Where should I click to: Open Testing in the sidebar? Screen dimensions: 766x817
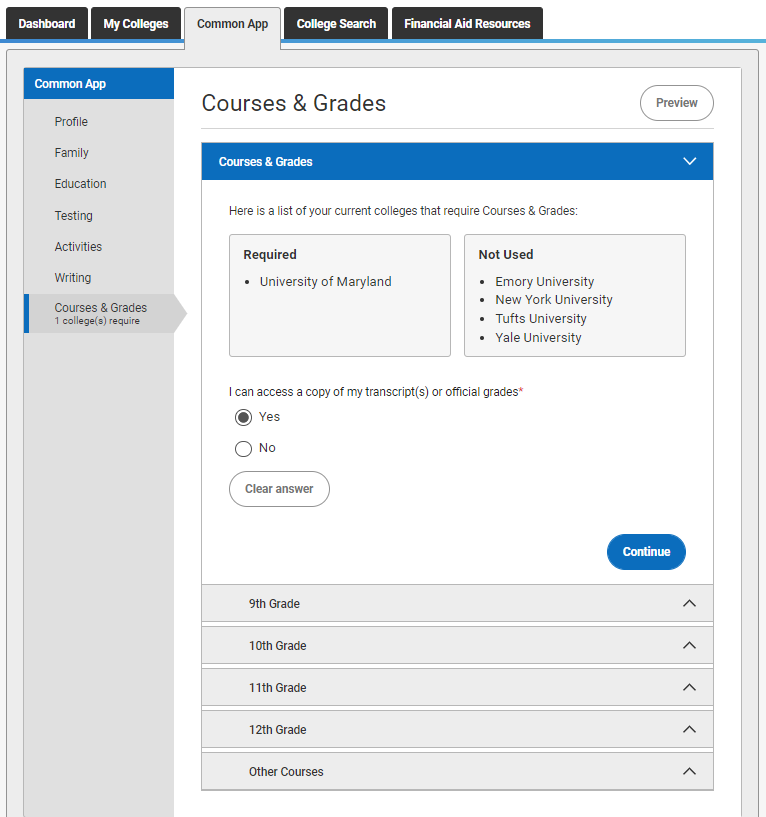pos(73,215)
